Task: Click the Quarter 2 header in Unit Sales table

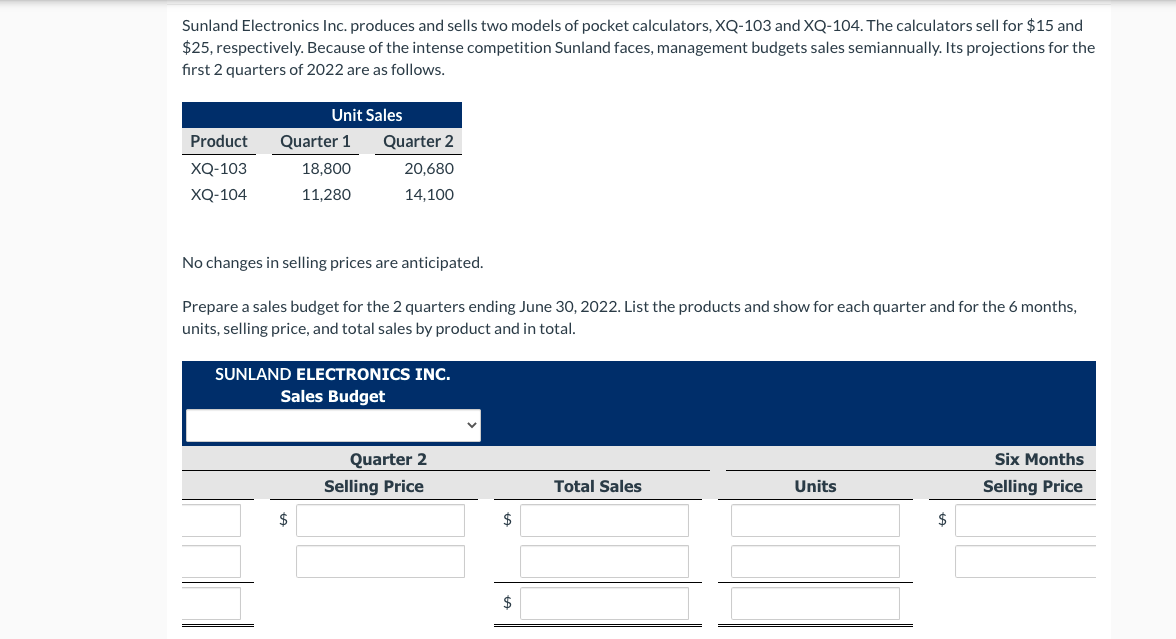Action: pyautogui.click(x=418, y=142)
